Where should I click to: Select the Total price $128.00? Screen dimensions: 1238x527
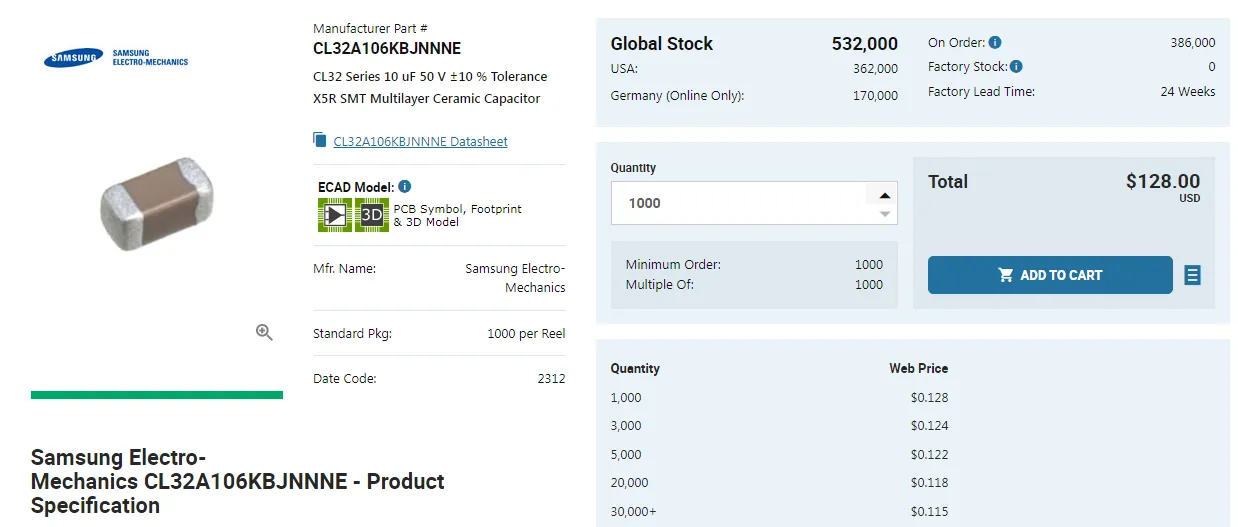(x=1163, y=181)
